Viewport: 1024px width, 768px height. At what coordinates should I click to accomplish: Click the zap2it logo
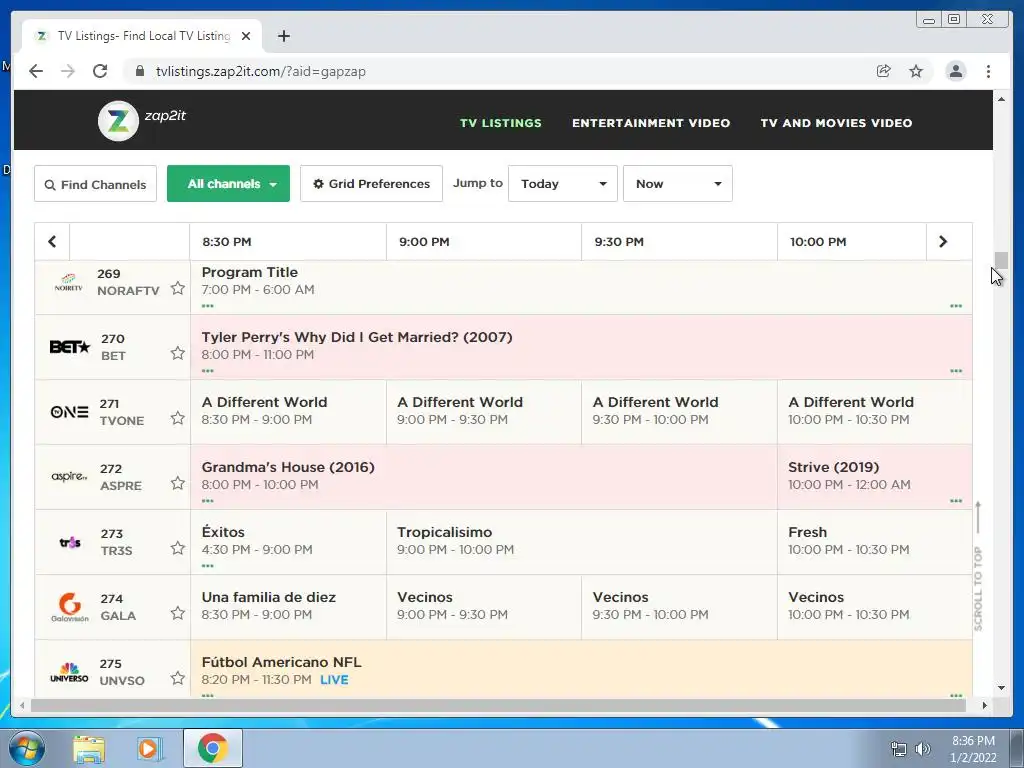point(142,120)
